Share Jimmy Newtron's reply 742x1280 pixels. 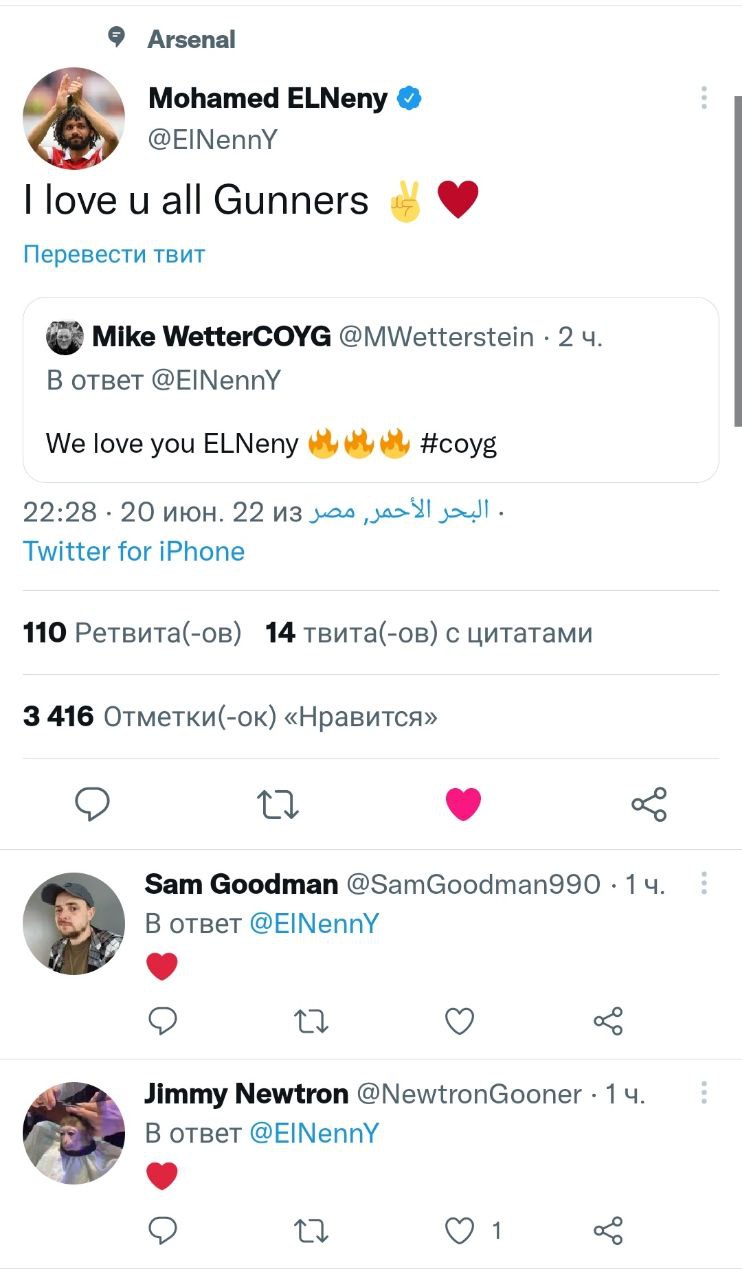[608, 1230]
